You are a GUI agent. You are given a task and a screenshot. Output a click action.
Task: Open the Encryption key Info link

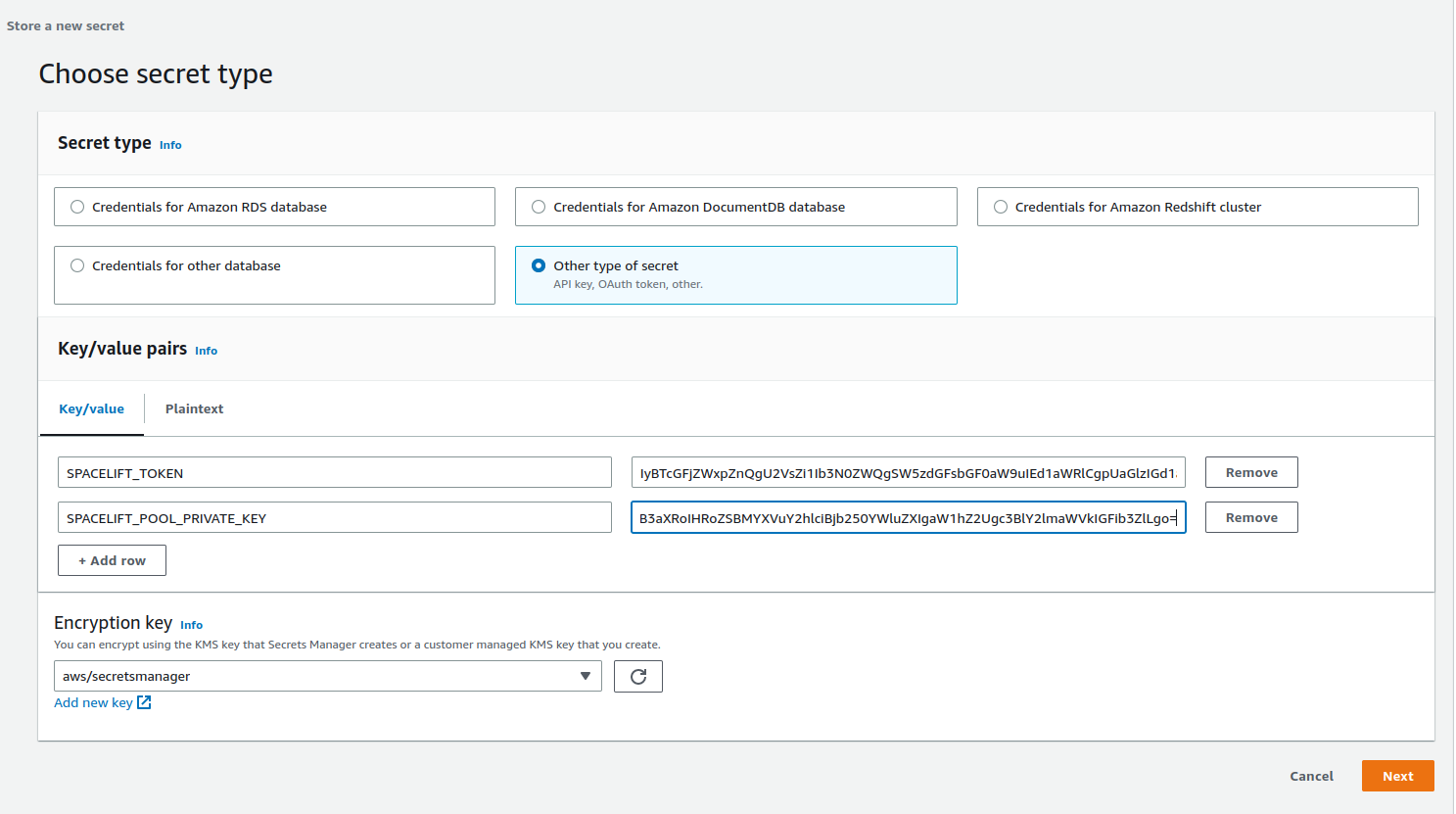191,625
